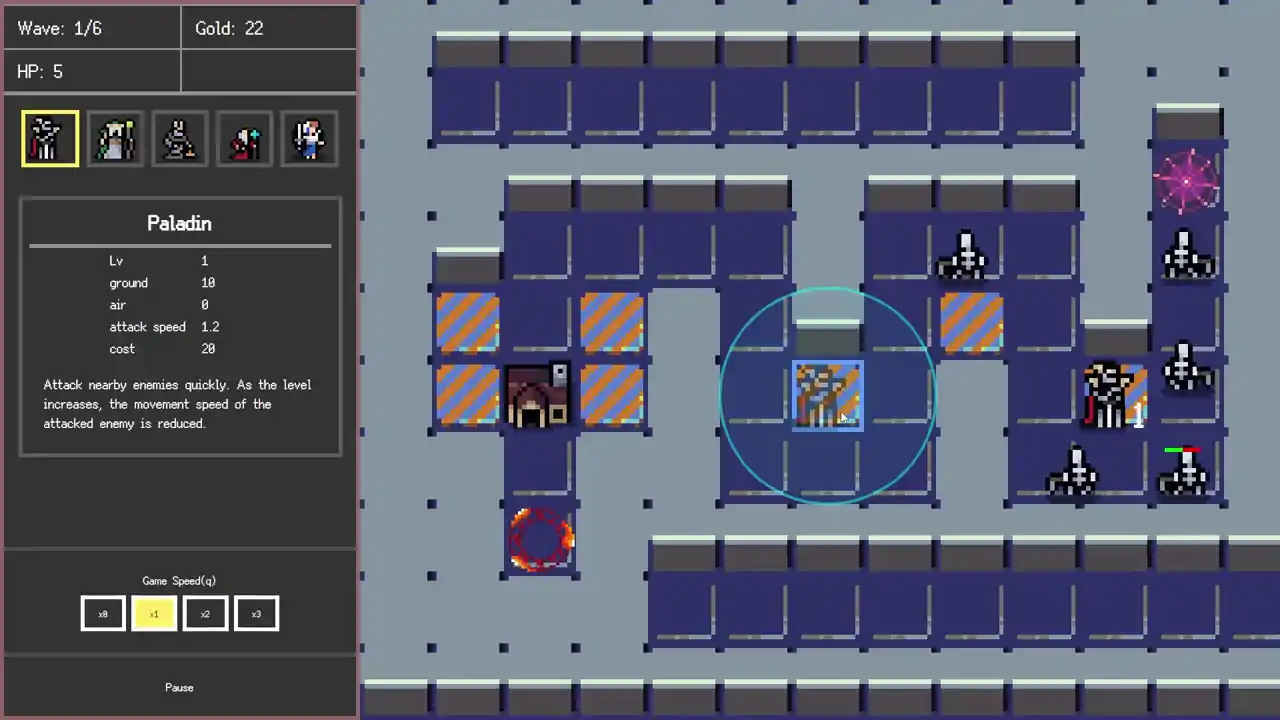Click the attack speed 1.2 value

pos(210,327)
